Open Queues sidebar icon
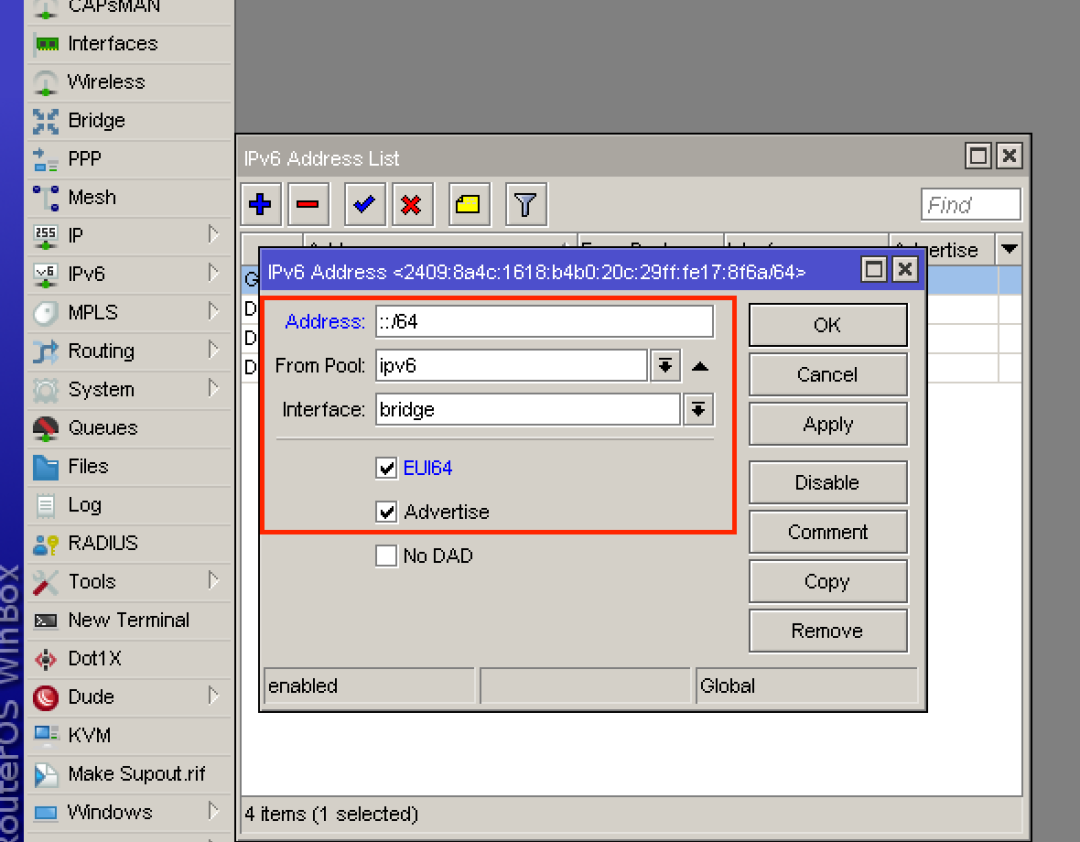 45,428
